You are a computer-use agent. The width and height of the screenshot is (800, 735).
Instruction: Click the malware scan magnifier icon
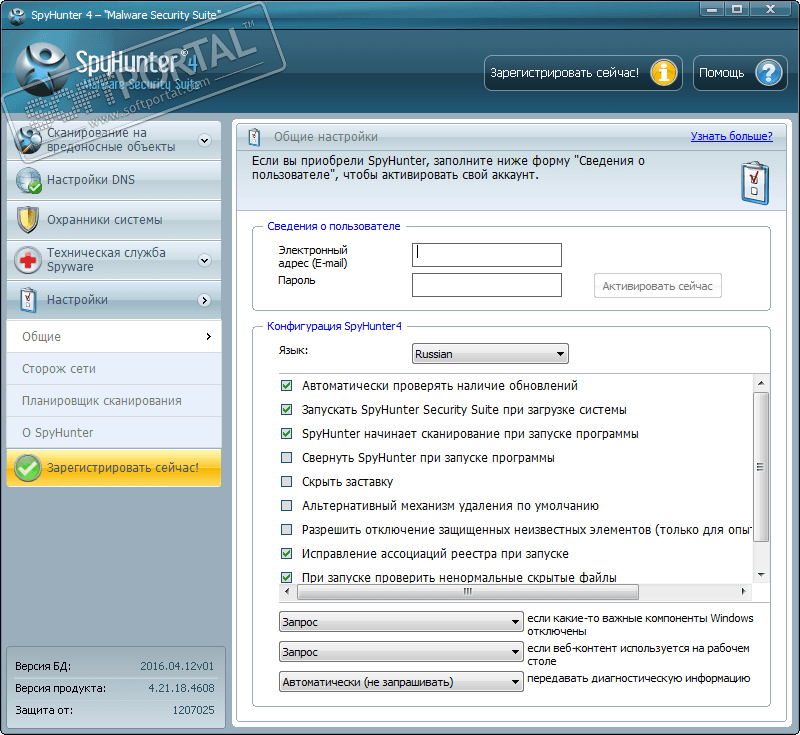(28, 140)
